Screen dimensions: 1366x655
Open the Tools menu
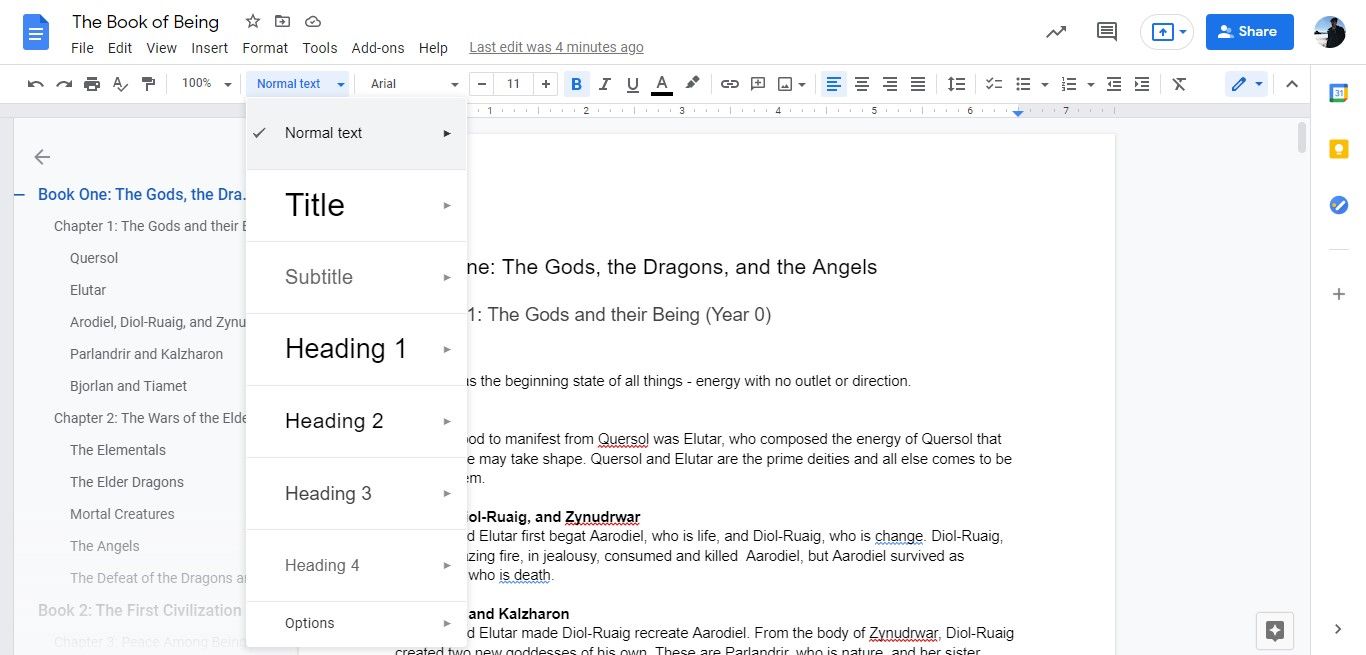[319, 47]
